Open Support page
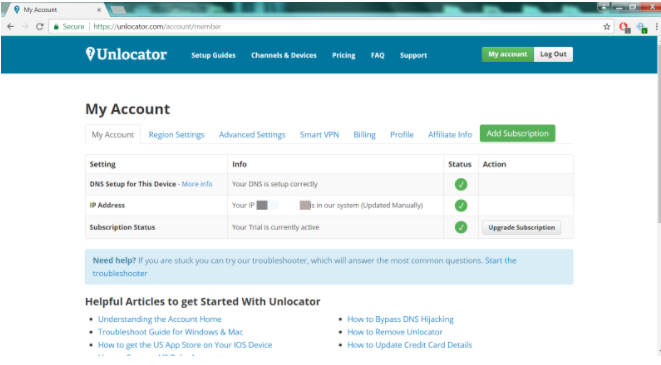This screenshot has width=661, height=365. [x=414, y=55]
